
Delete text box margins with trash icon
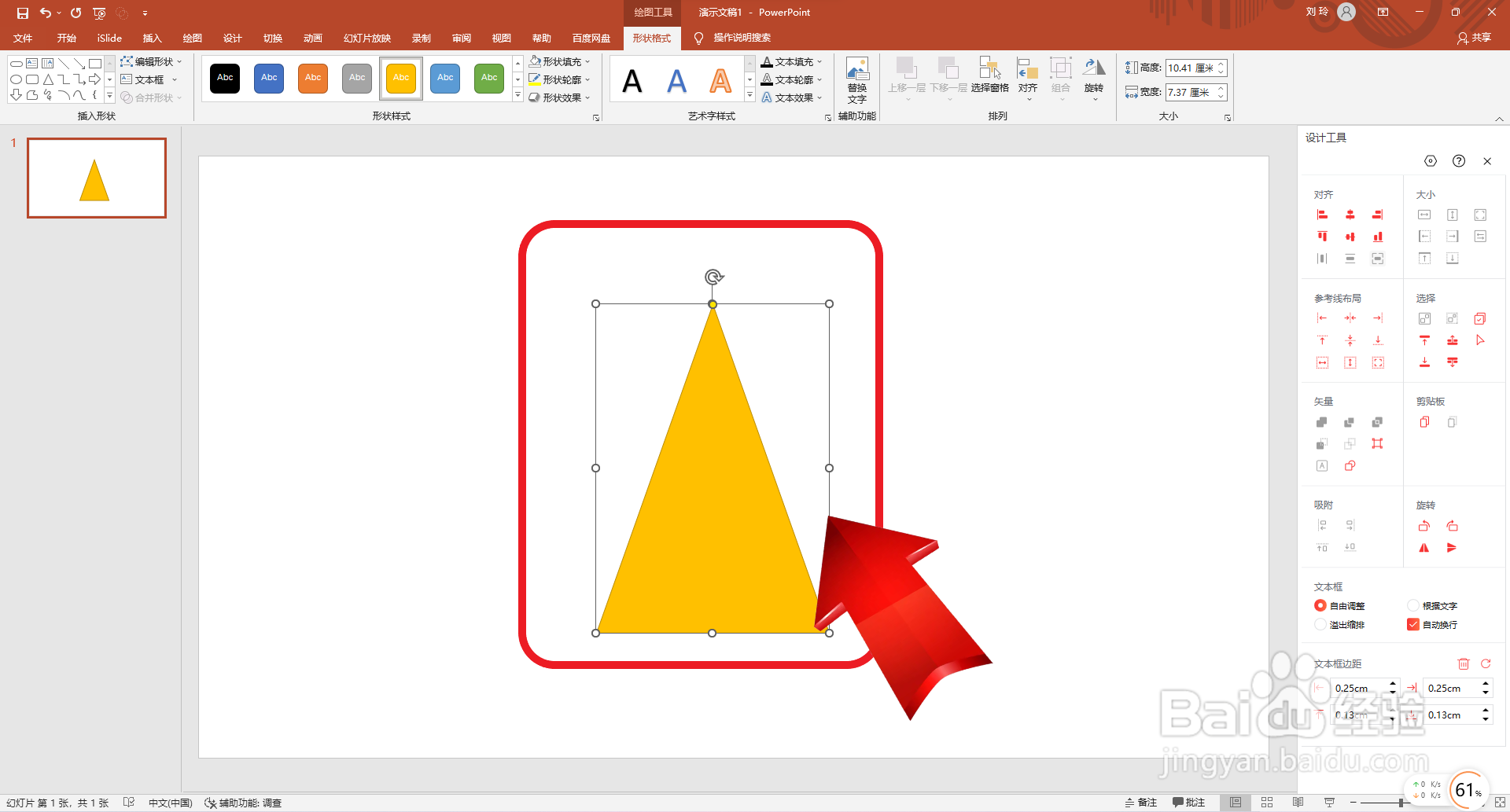click(1464, 664)
